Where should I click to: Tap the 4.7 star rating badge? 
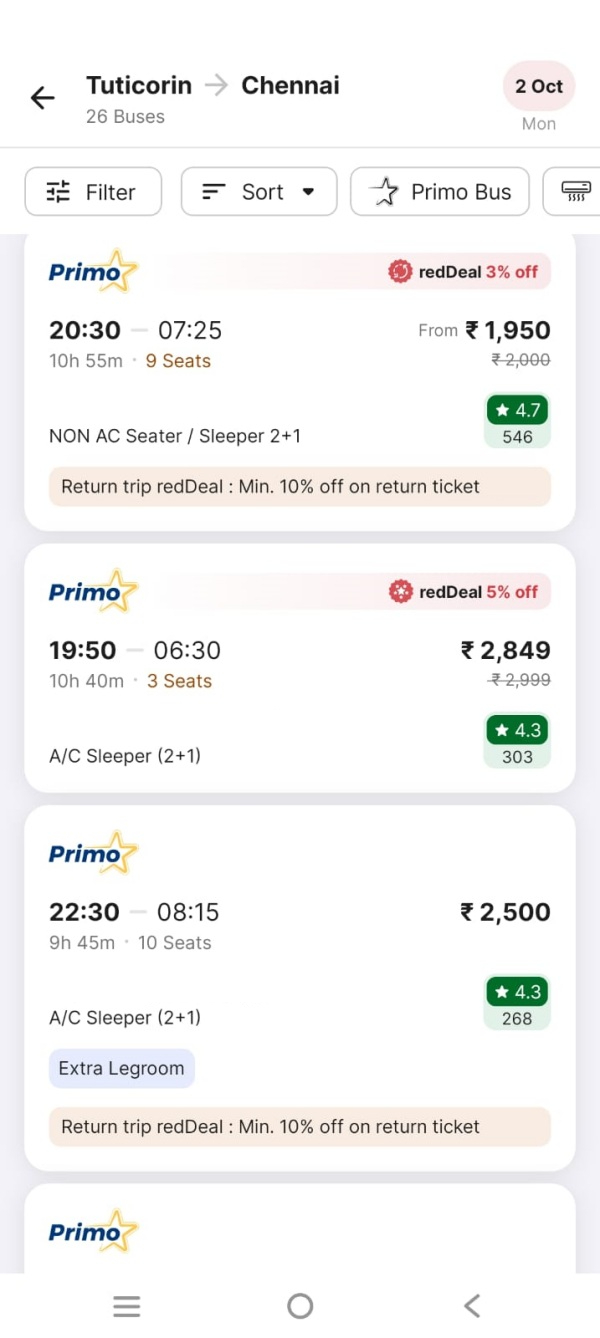point(517,410)
